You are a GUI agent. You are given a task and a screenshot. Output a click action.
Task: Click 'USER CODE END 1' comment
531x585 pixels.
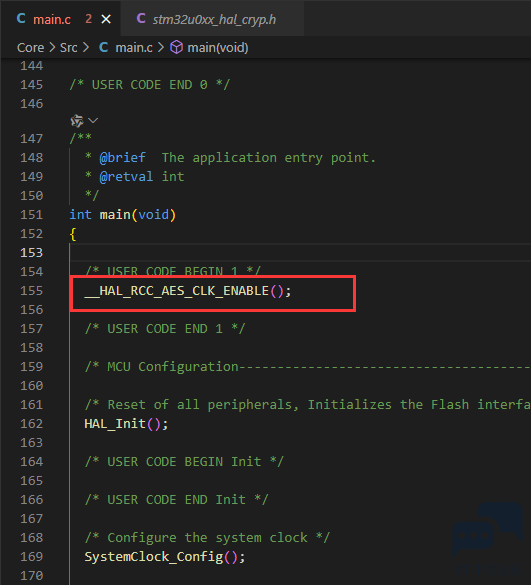[165, 329]
